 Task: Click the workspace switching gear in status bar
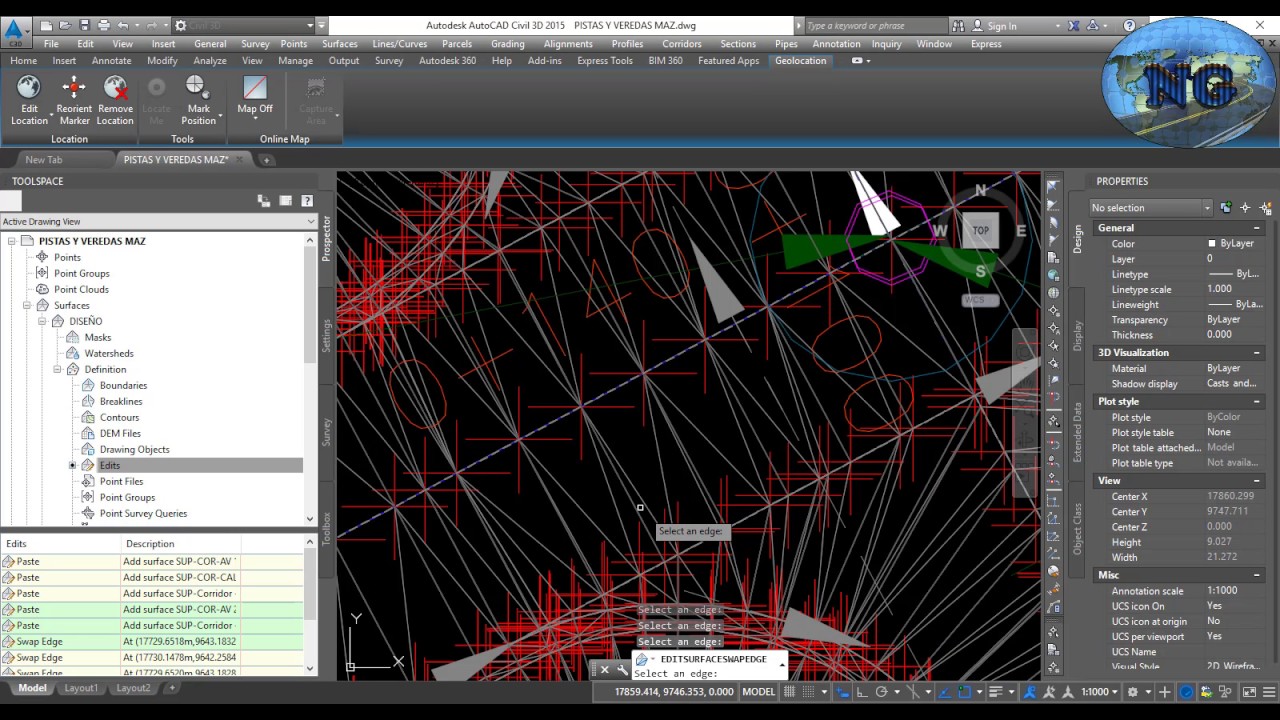1133,692
